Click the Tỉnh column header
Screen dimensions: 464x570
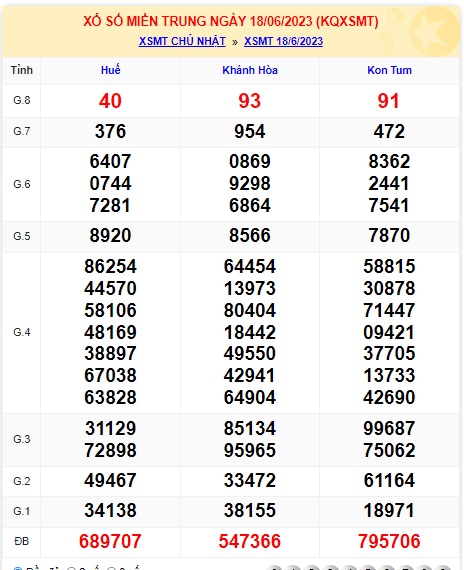pos(21,70)
